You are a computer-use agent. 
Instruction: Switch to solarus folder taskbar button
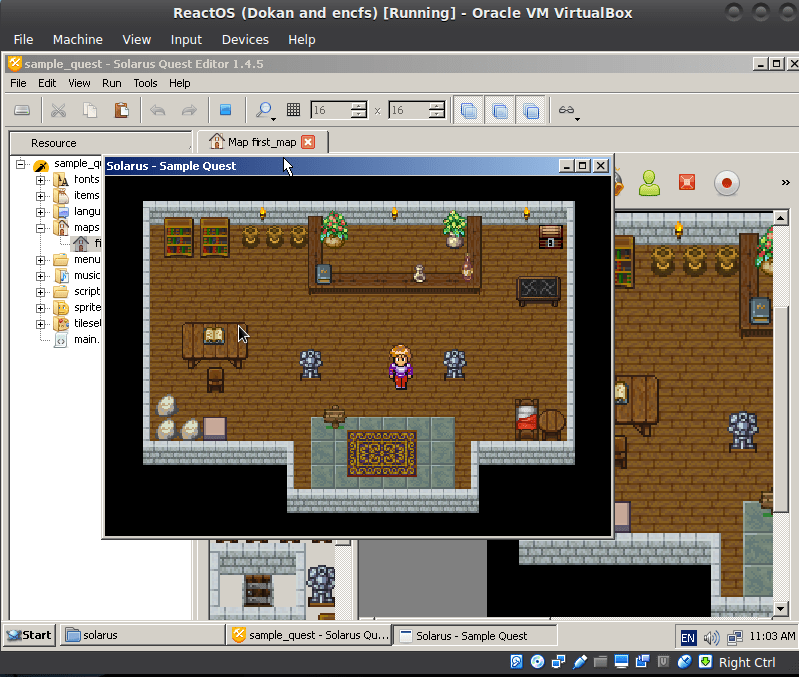point(143,635)
